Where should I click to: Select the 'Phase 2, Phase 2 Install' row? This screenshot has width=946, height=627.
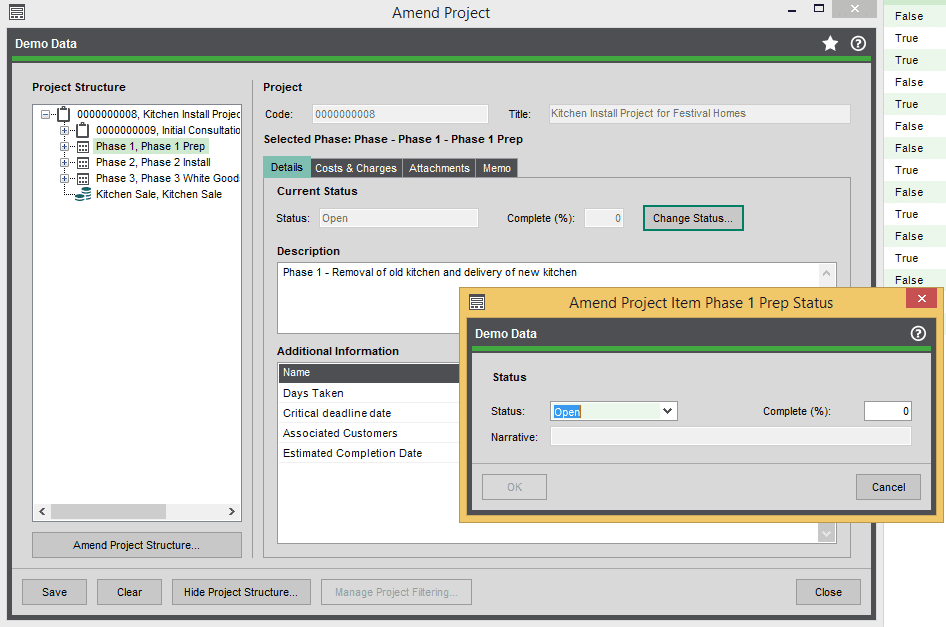153,162
